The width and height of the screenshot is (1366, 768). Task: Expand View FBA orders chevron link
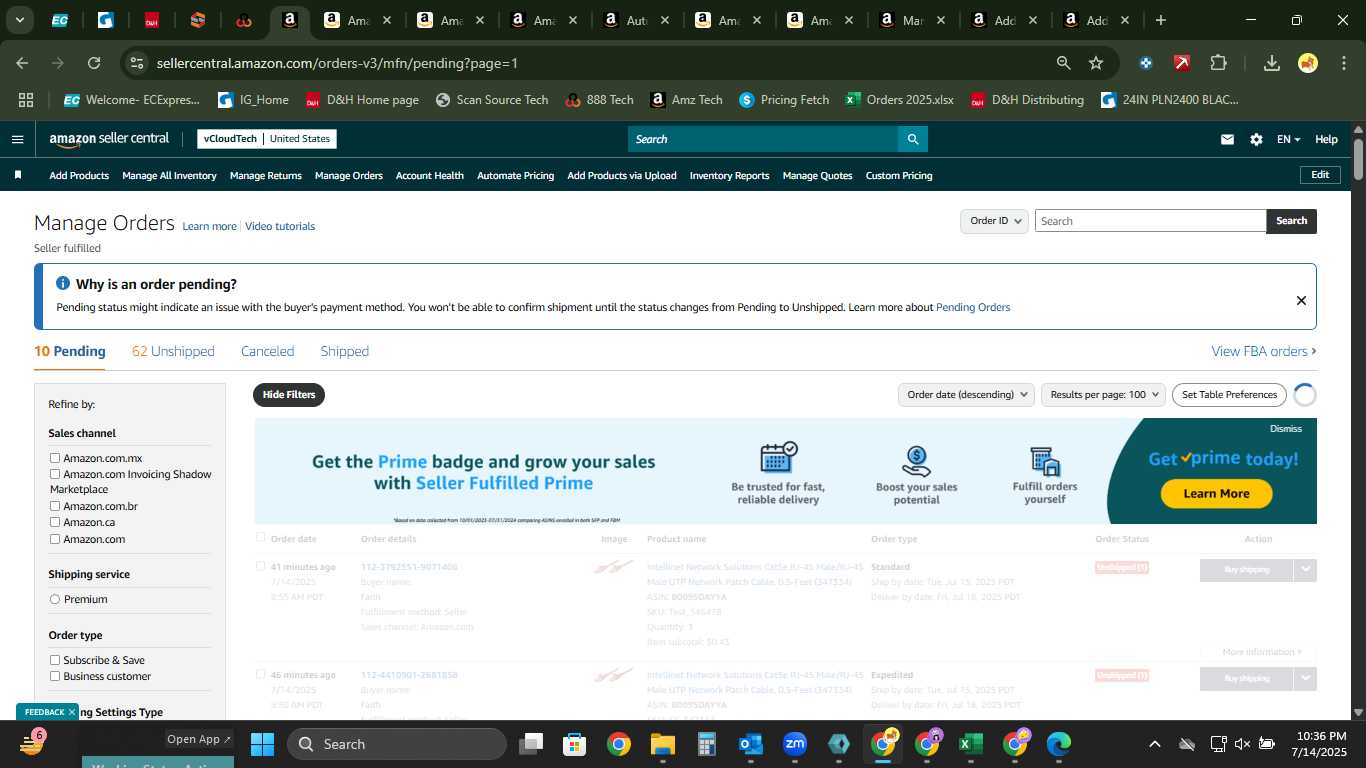click(1264, 351)
